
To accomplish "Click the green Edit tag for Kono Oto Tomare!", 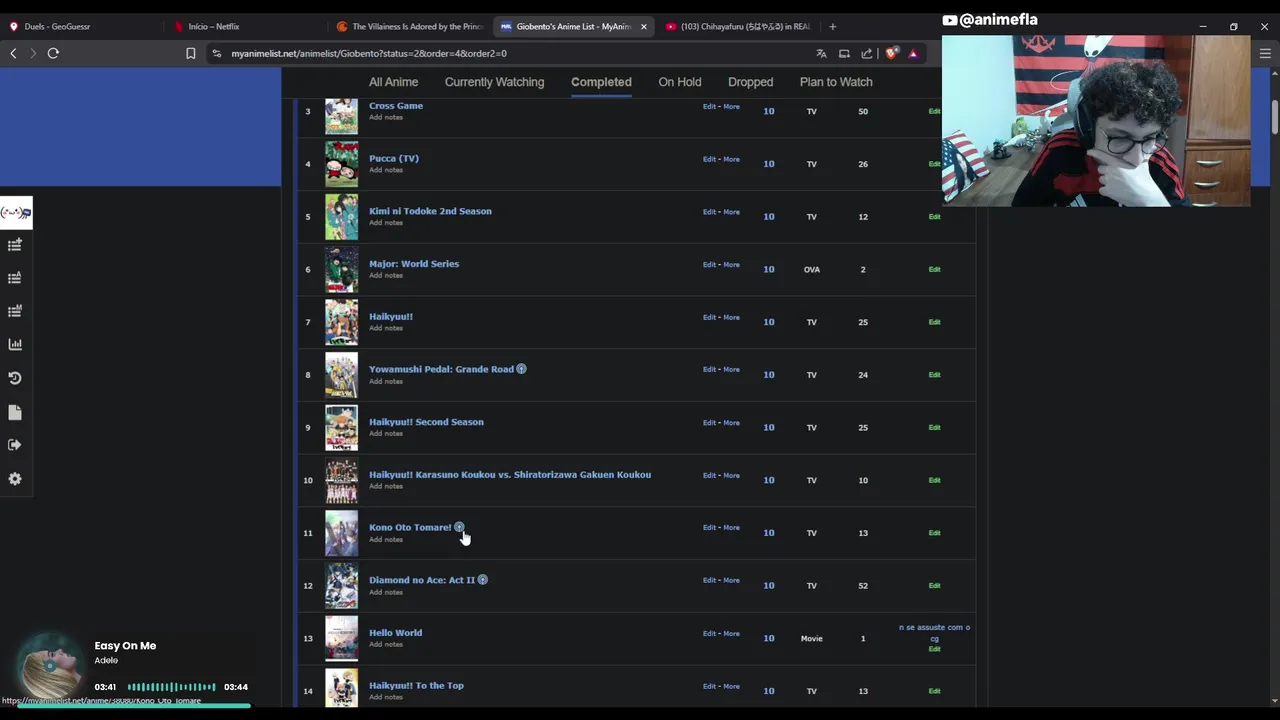I will click(x=934, y=533).
